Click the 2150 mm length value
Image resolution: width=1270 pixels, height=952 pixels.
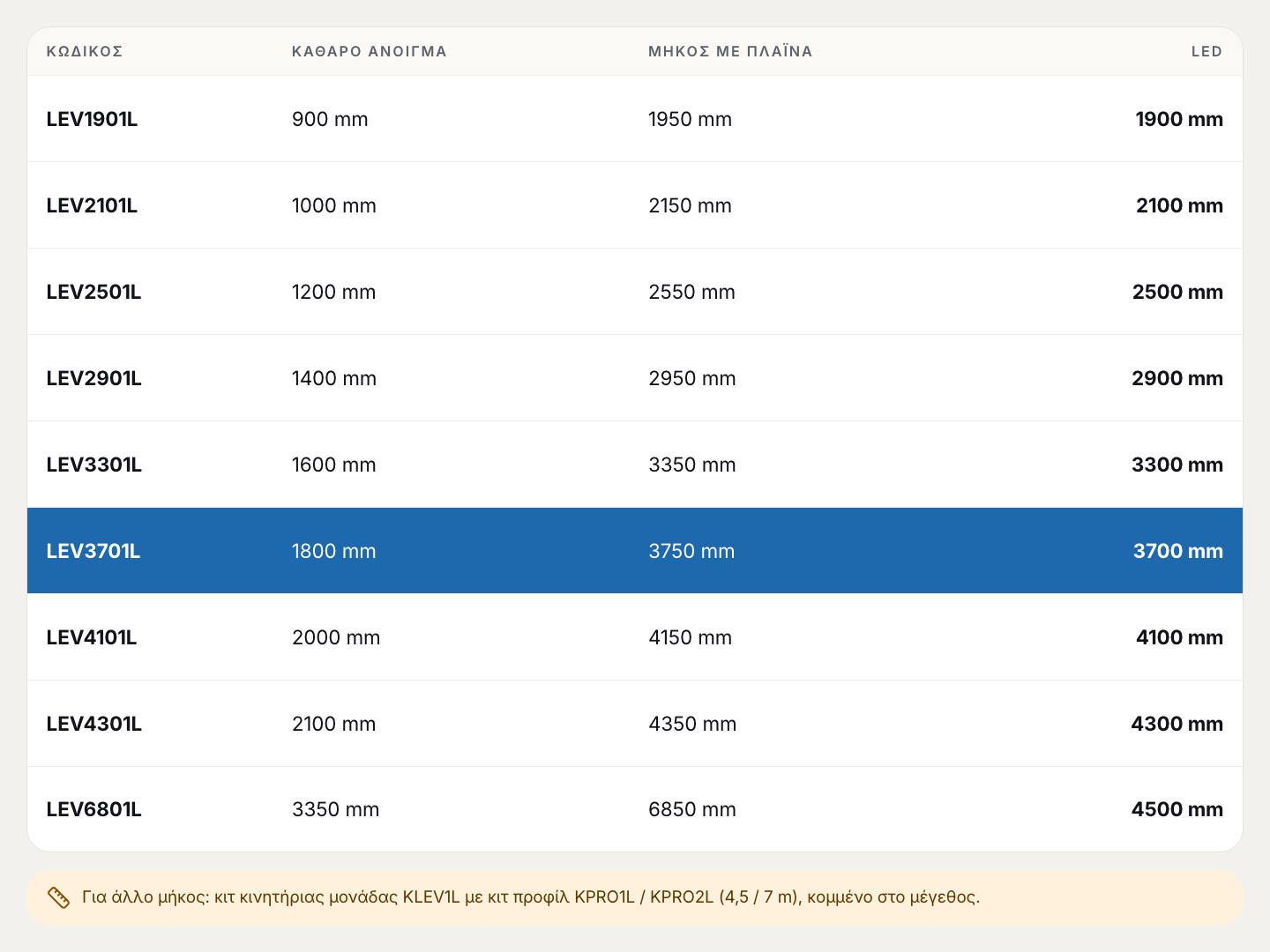click(x=691, y=205)
